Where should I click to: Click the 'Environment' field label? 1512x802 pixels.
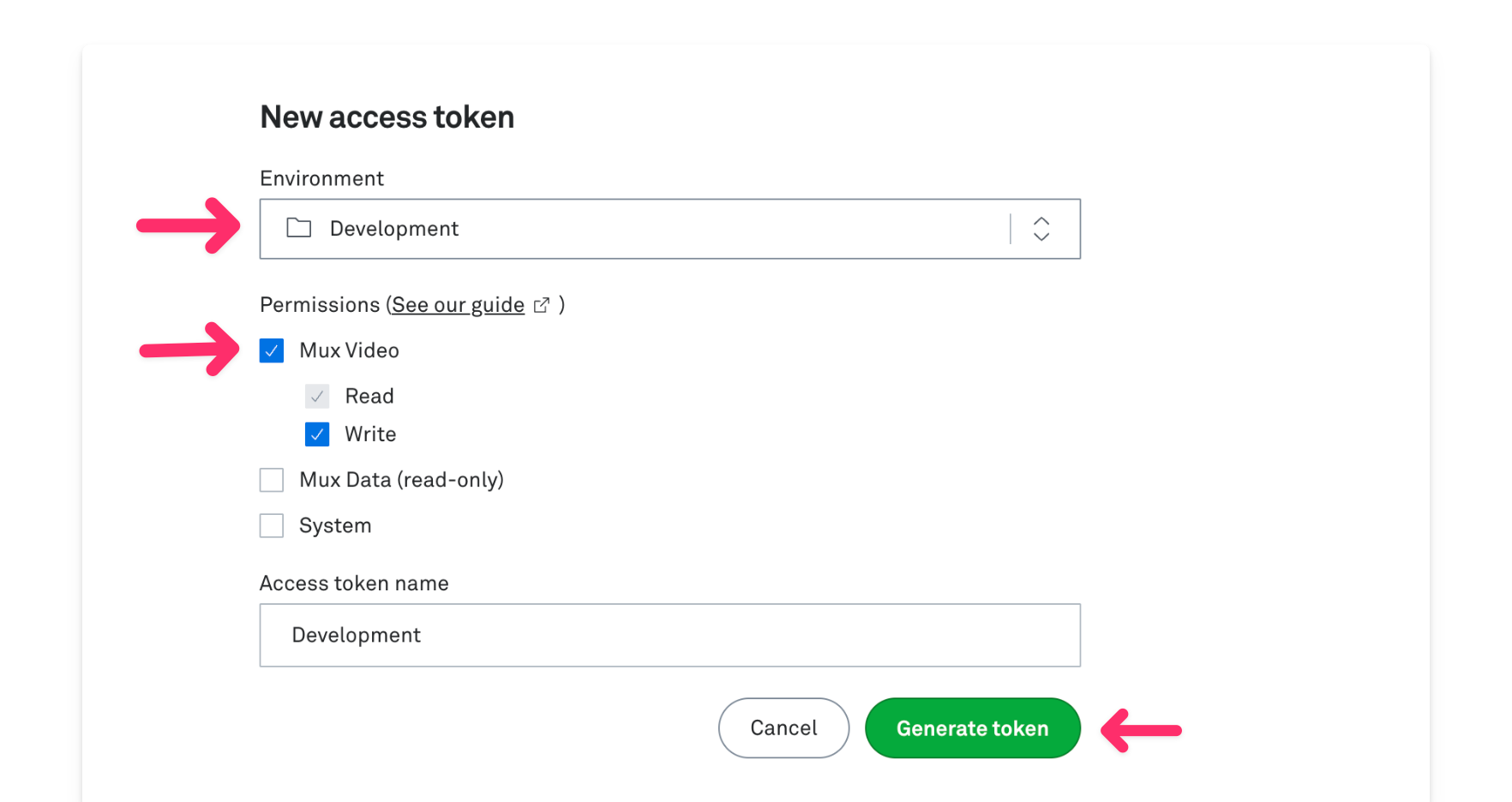coord(321,178)
